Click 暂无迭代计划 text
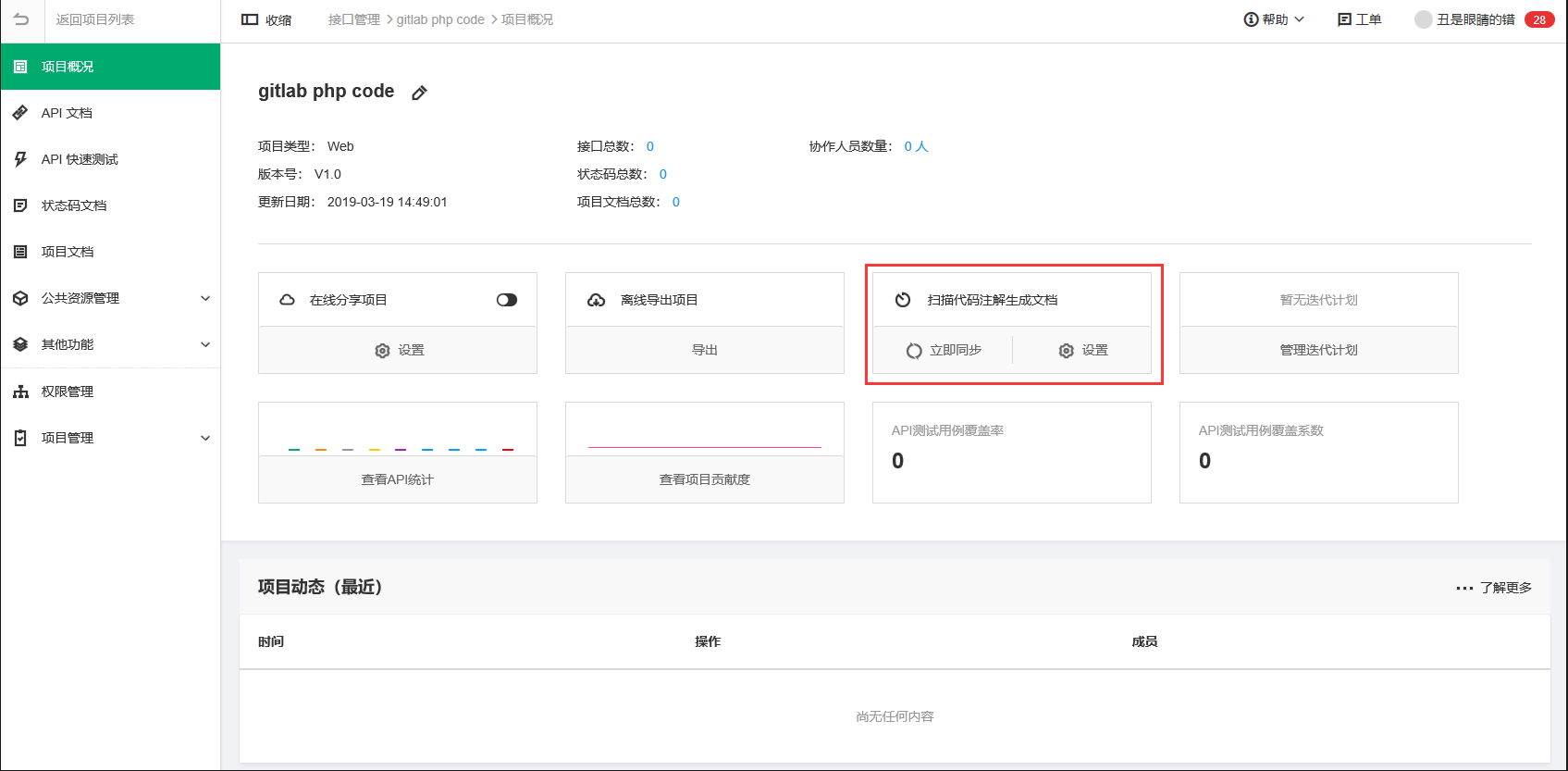The width and height of the screenshot is (1568, 771). pyautogui.click(x=1319, y=300)
